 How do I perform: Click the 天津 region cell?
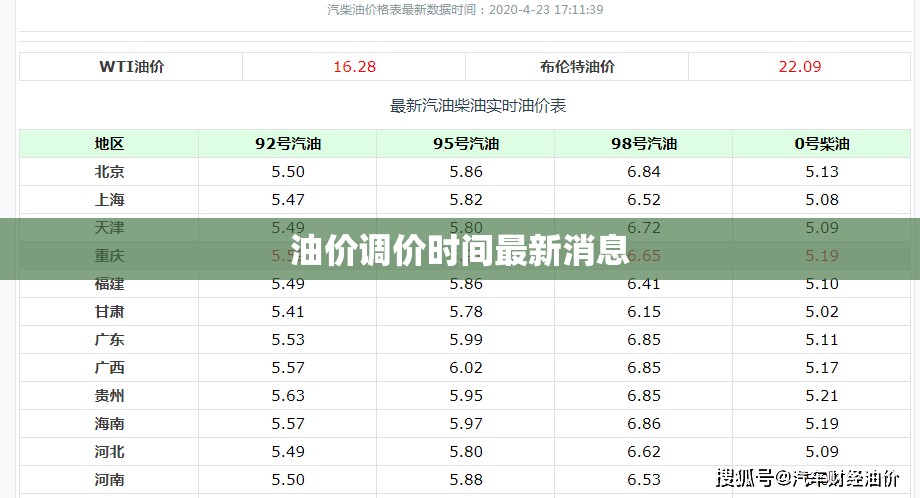[x=109, y=228]
